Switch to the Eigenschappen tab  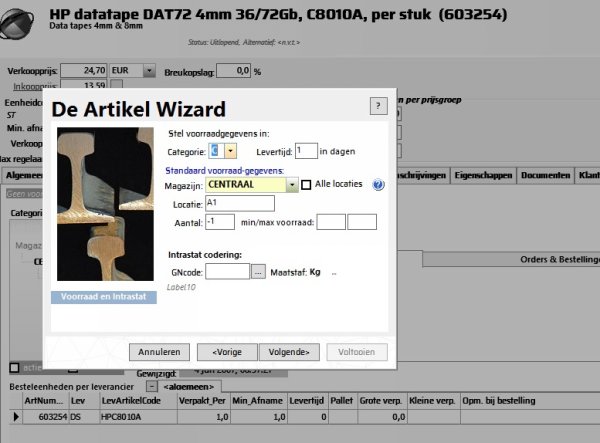[483, 176]
